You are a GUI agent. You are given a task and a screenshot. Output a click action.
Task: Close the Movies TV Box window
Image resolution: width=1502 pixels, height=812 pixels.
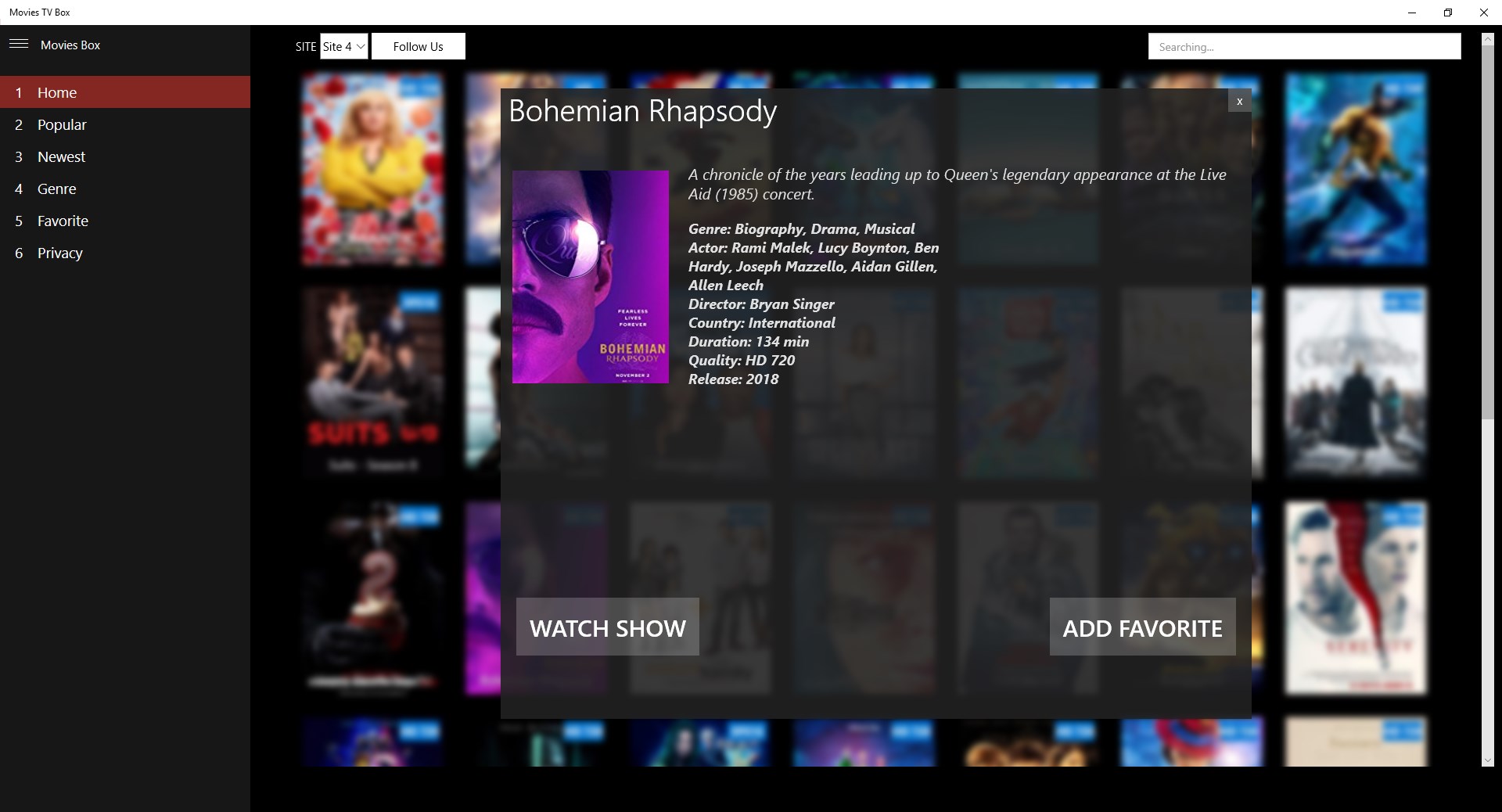click(x=1484, y=13)
